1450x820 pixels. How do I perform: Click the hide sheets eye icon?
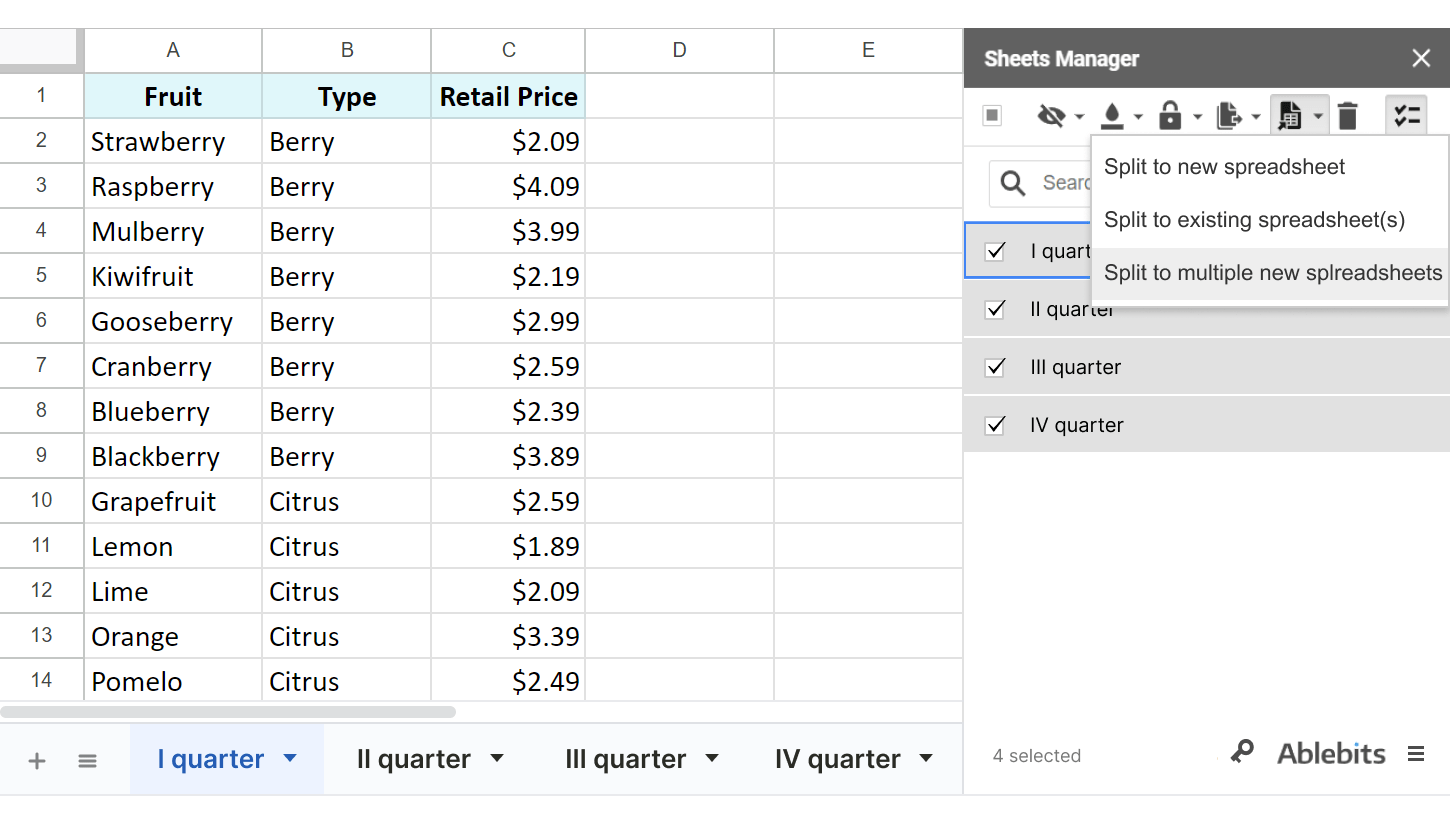(1051, 117)
